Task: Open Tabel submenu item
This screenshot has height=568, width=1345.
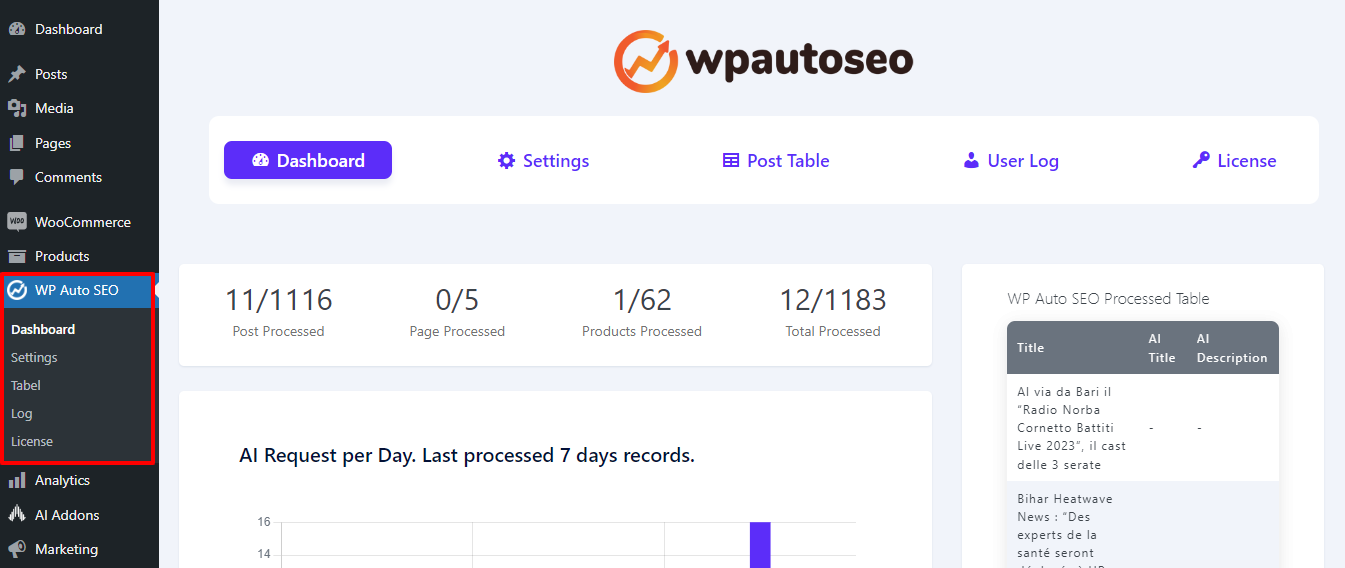Action: [x=26, y=385]
